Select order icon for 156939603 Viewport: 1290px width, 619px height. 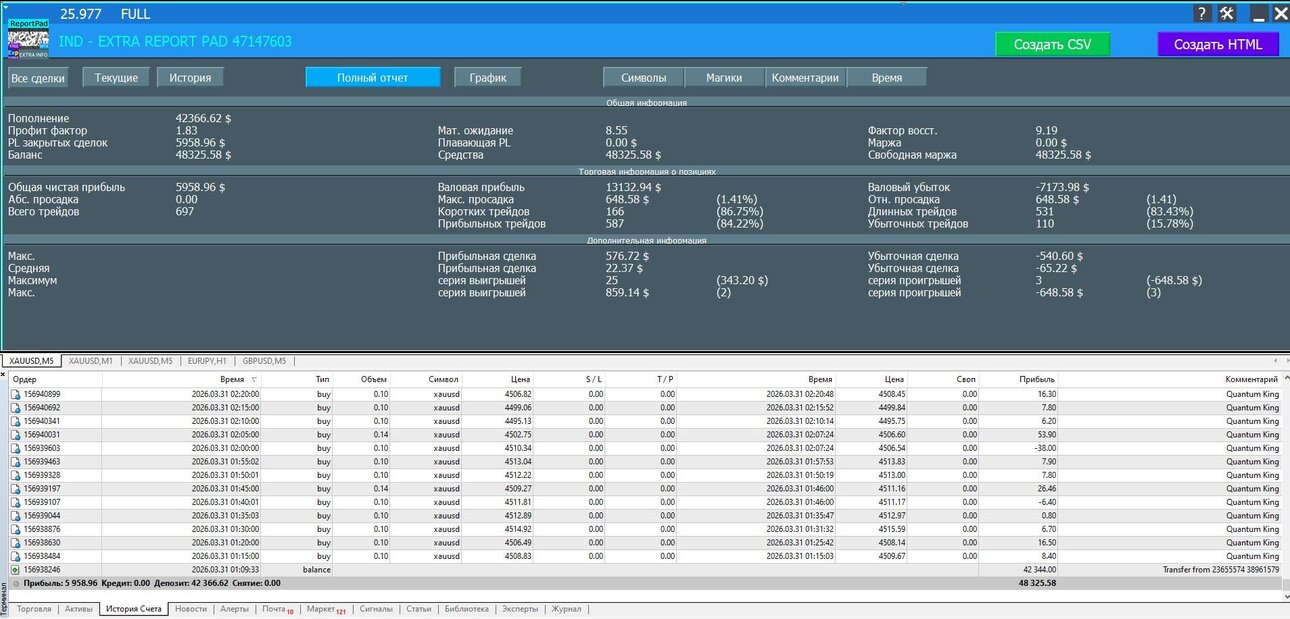click(15, 448)
